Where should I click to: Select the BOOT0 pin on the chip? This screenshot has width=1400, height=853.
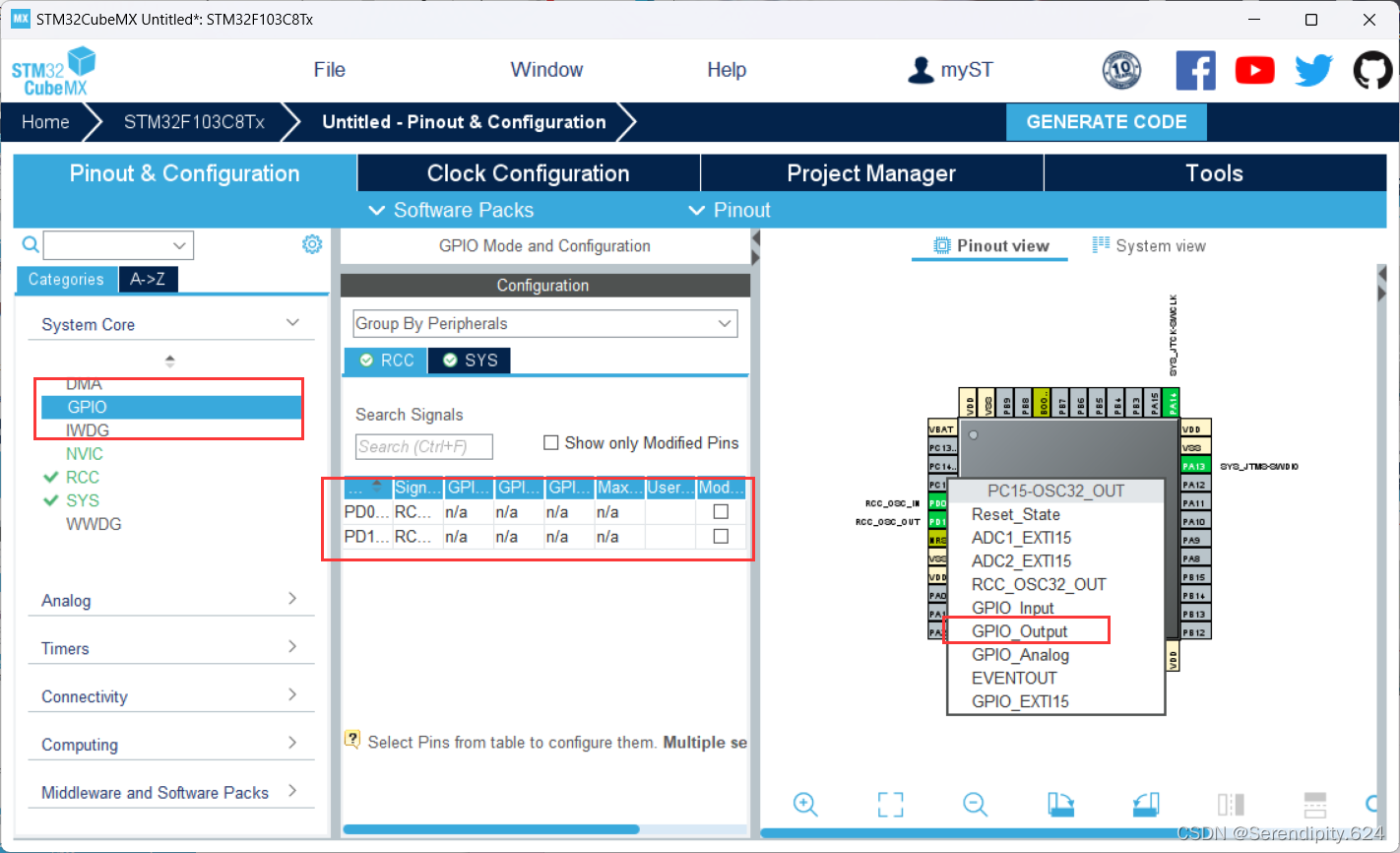click(1043, 403)
